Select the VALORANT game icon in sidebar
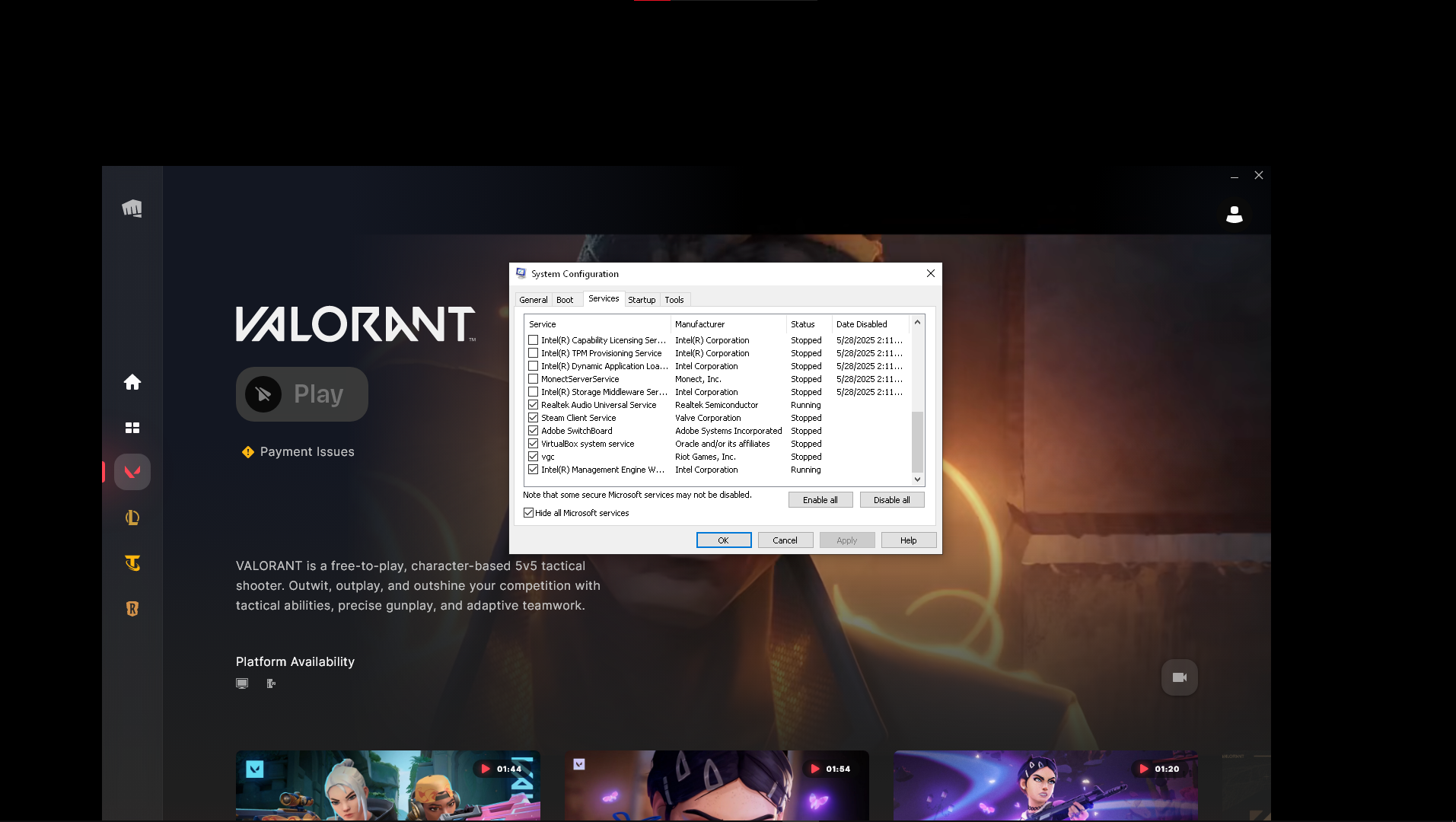This screenshot has height=822, width=1456. (132, 472)
